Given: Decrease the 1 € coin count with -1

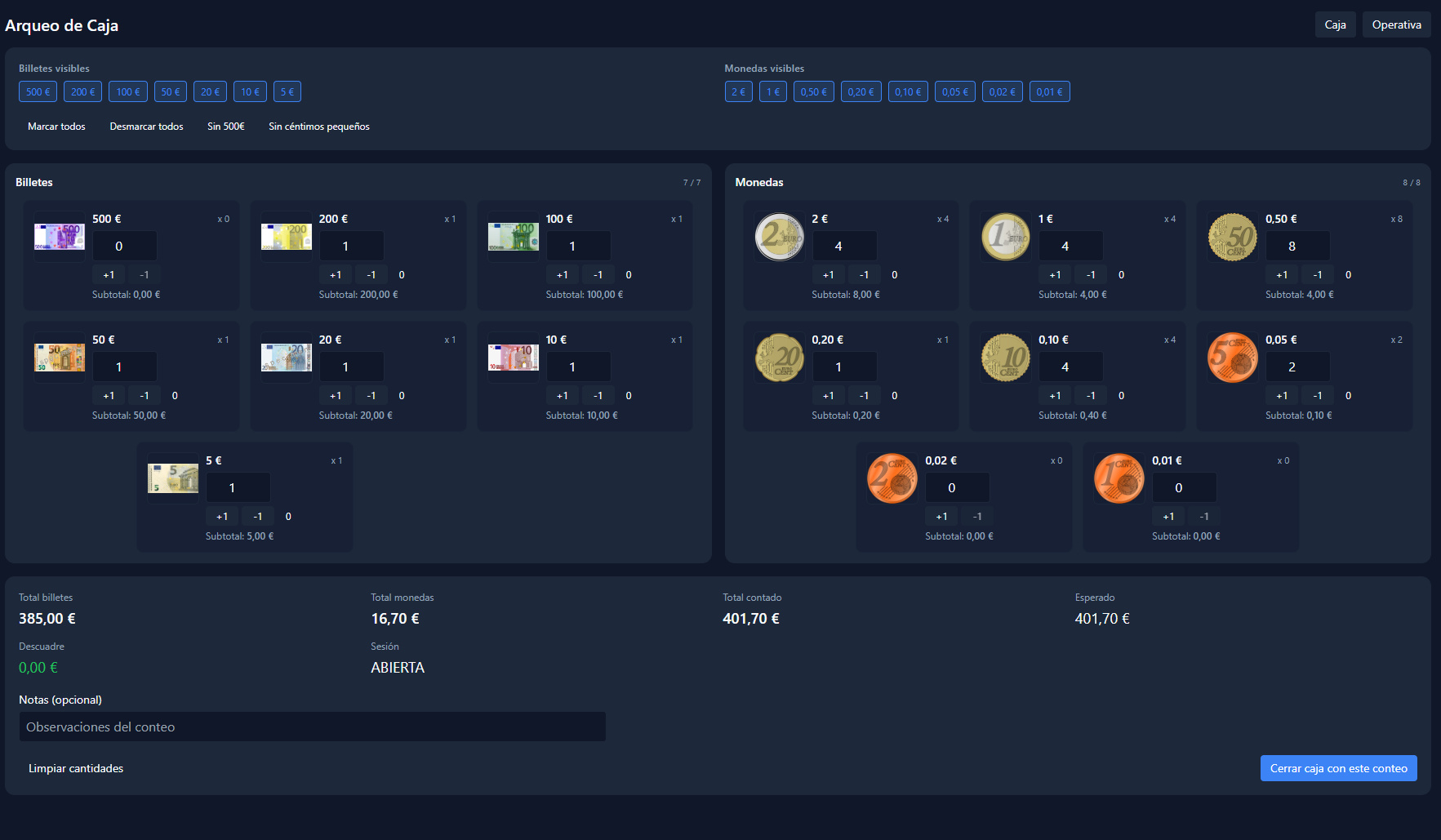Looking at the screenshot, I should pos(1091,275).
